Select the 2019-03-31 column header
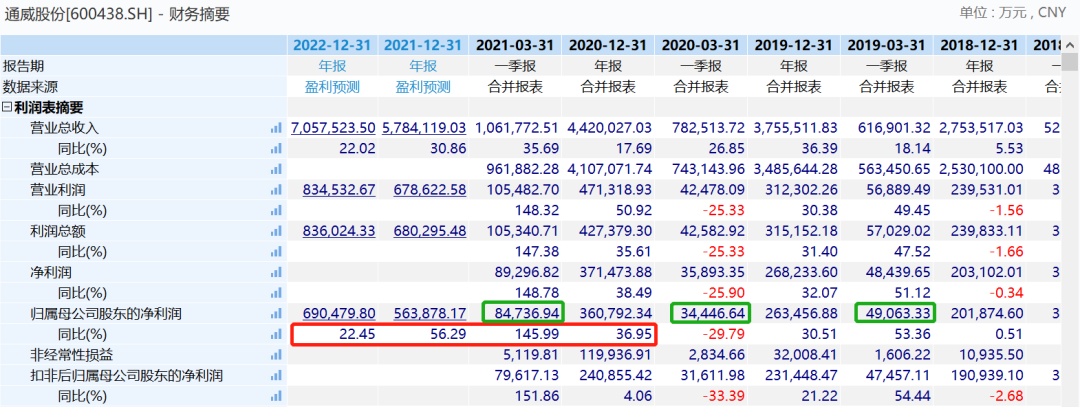 pos(887,45)
